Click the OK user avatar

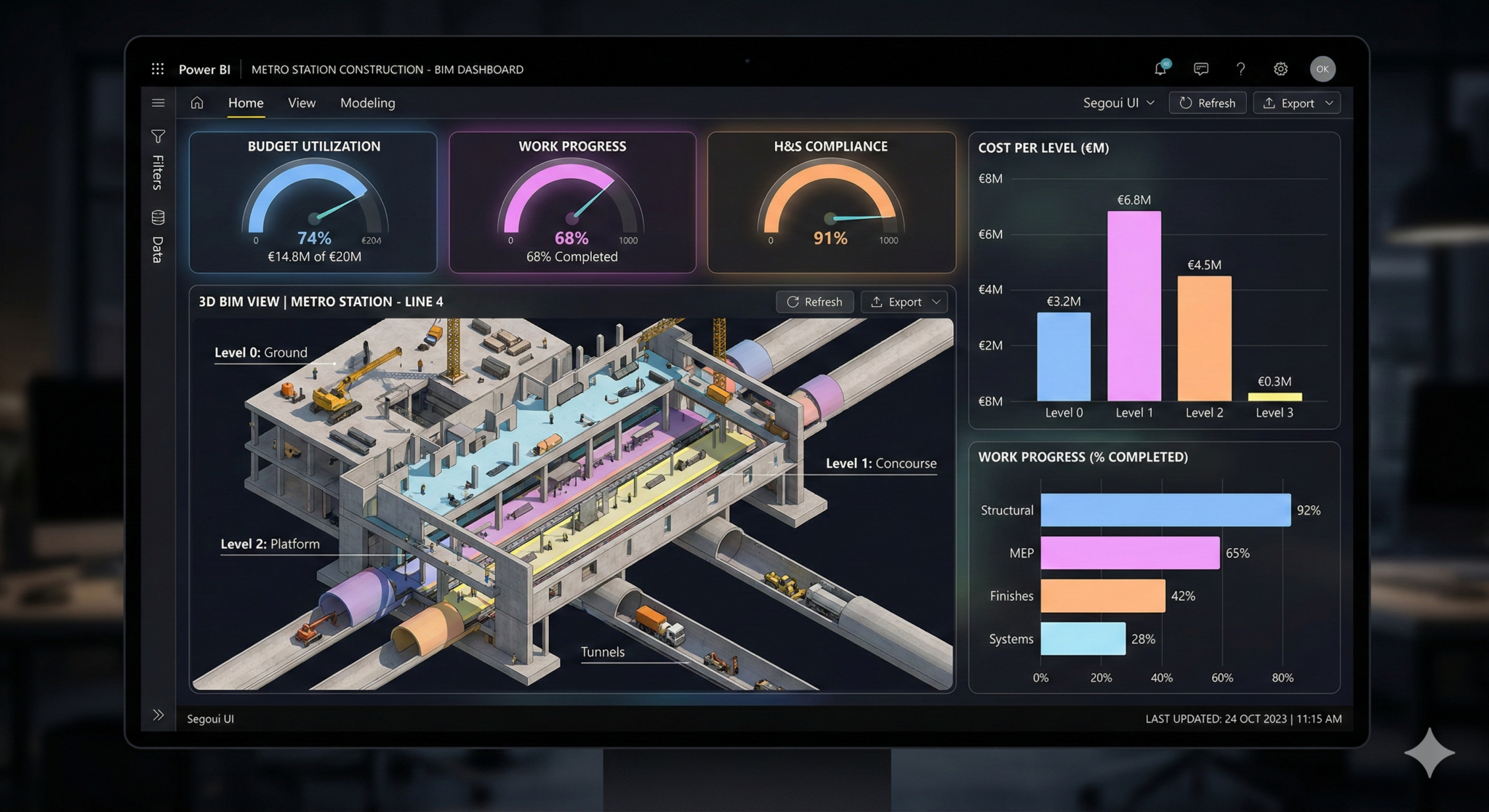[1322, 69]
